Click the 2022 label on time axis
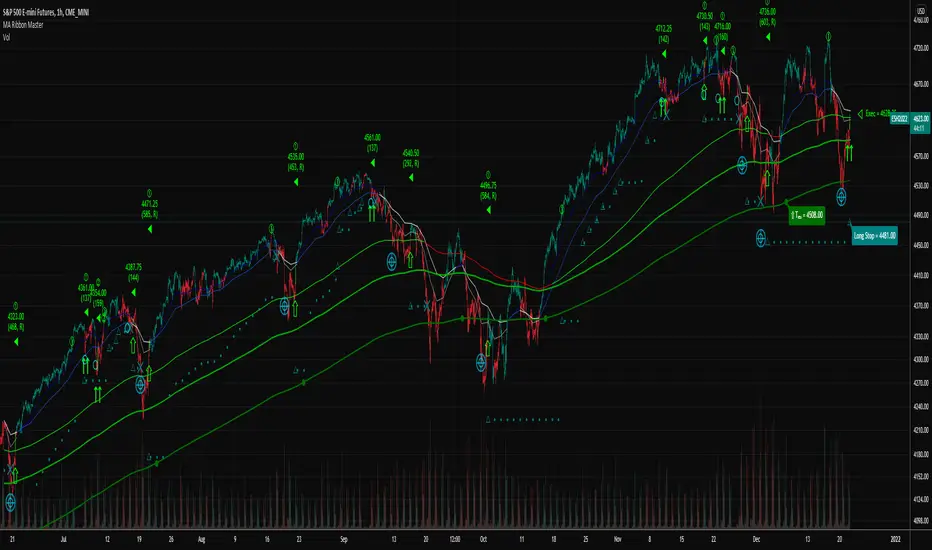 (896, 539)
